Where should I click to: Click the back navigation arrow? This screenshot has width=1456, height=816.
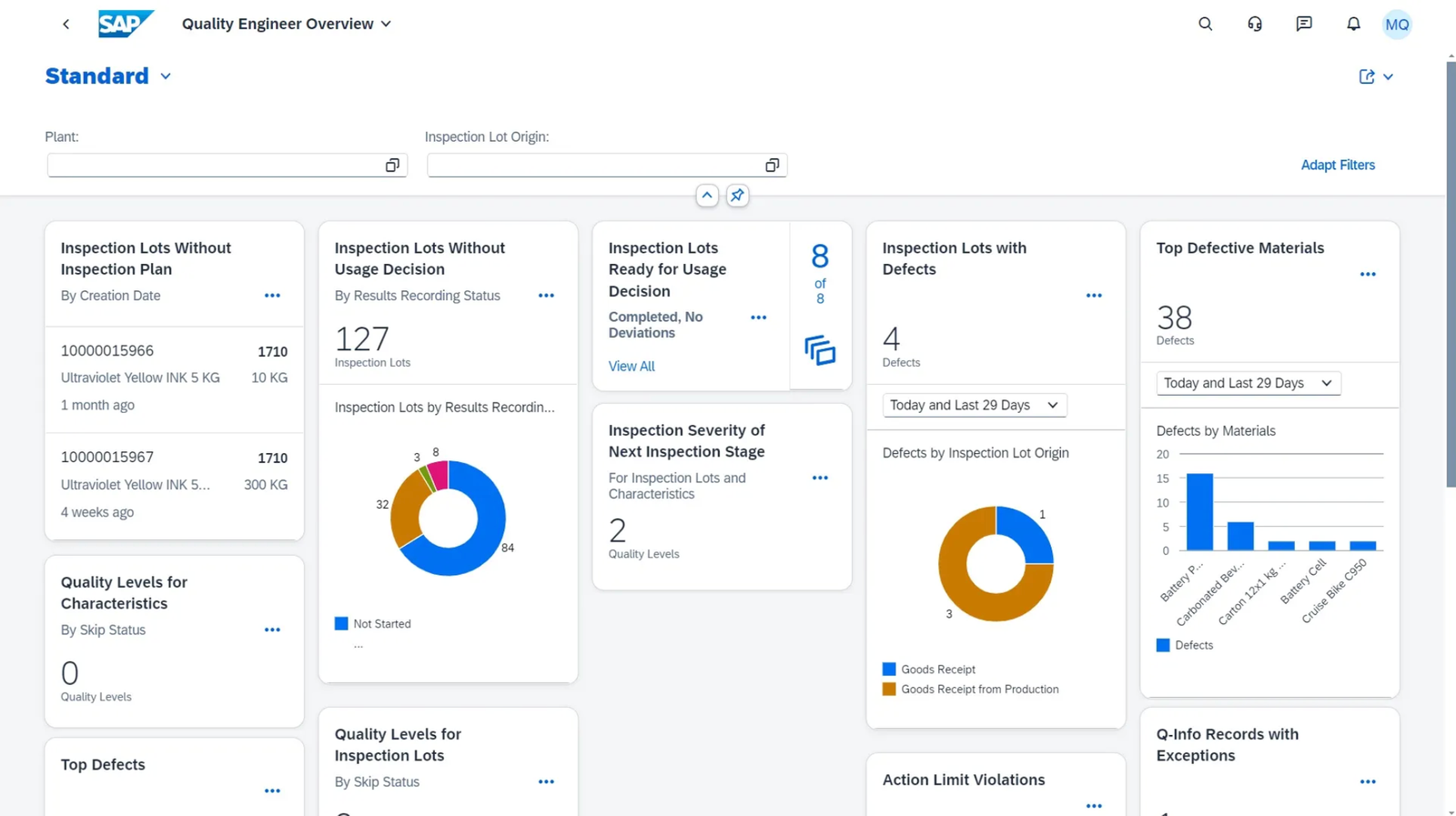[66, 25]
